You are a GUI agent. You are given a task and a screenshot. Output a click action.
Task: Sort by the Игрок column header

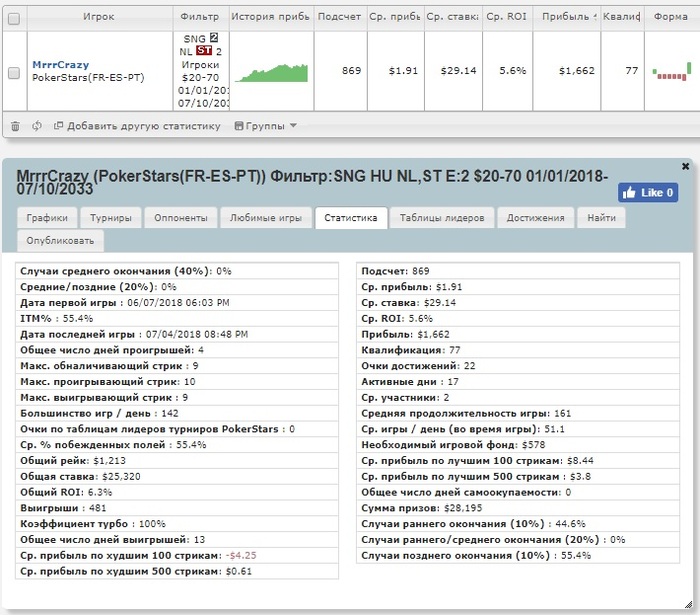[99, 17]
